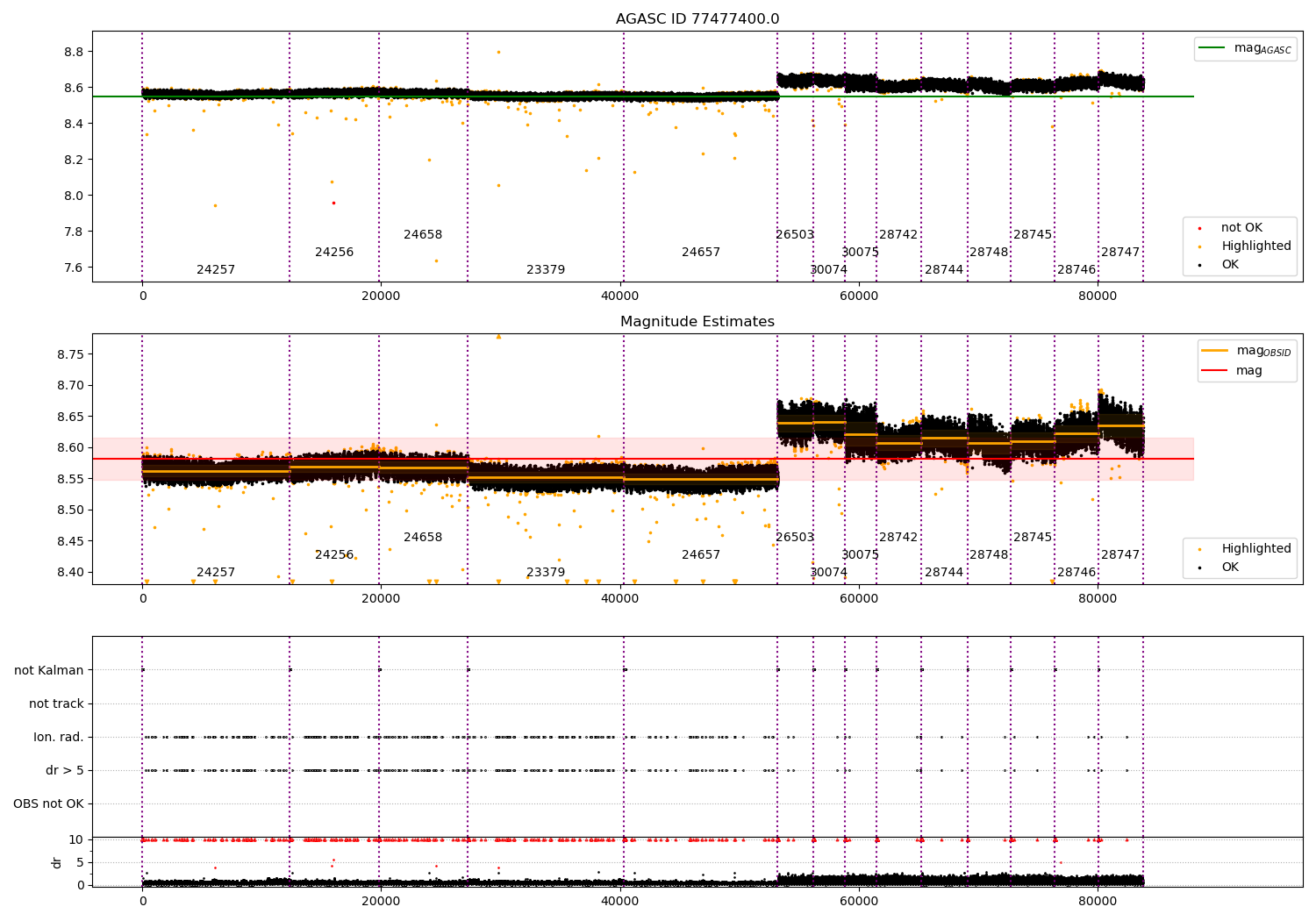Screen dimensions: 1316x921
Task: Click the red not-OK data point in the top plot
Action: coord(333,203)
